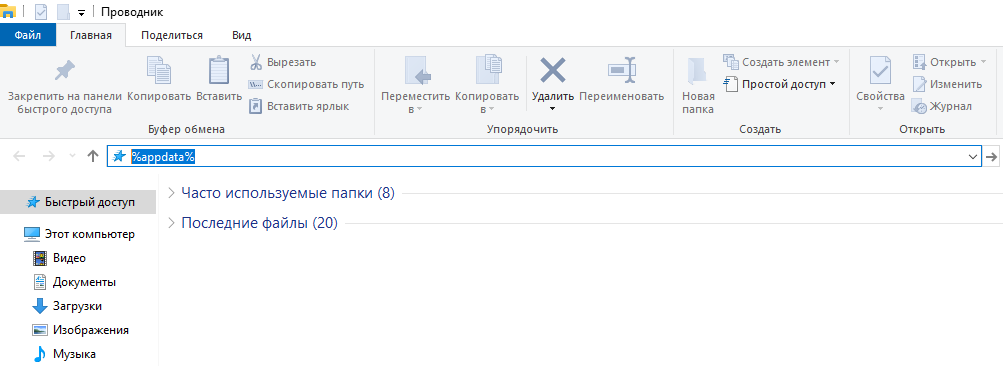
Task: Click Скопировать путь button
Action: pyautogui.click(x=306, y=84)
